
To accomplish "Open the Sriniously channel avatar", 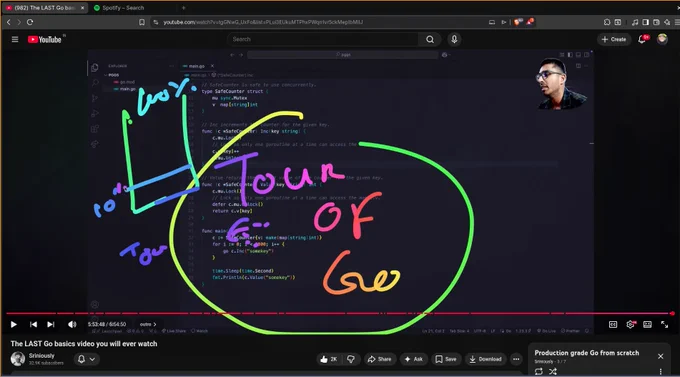I will 18,359.
